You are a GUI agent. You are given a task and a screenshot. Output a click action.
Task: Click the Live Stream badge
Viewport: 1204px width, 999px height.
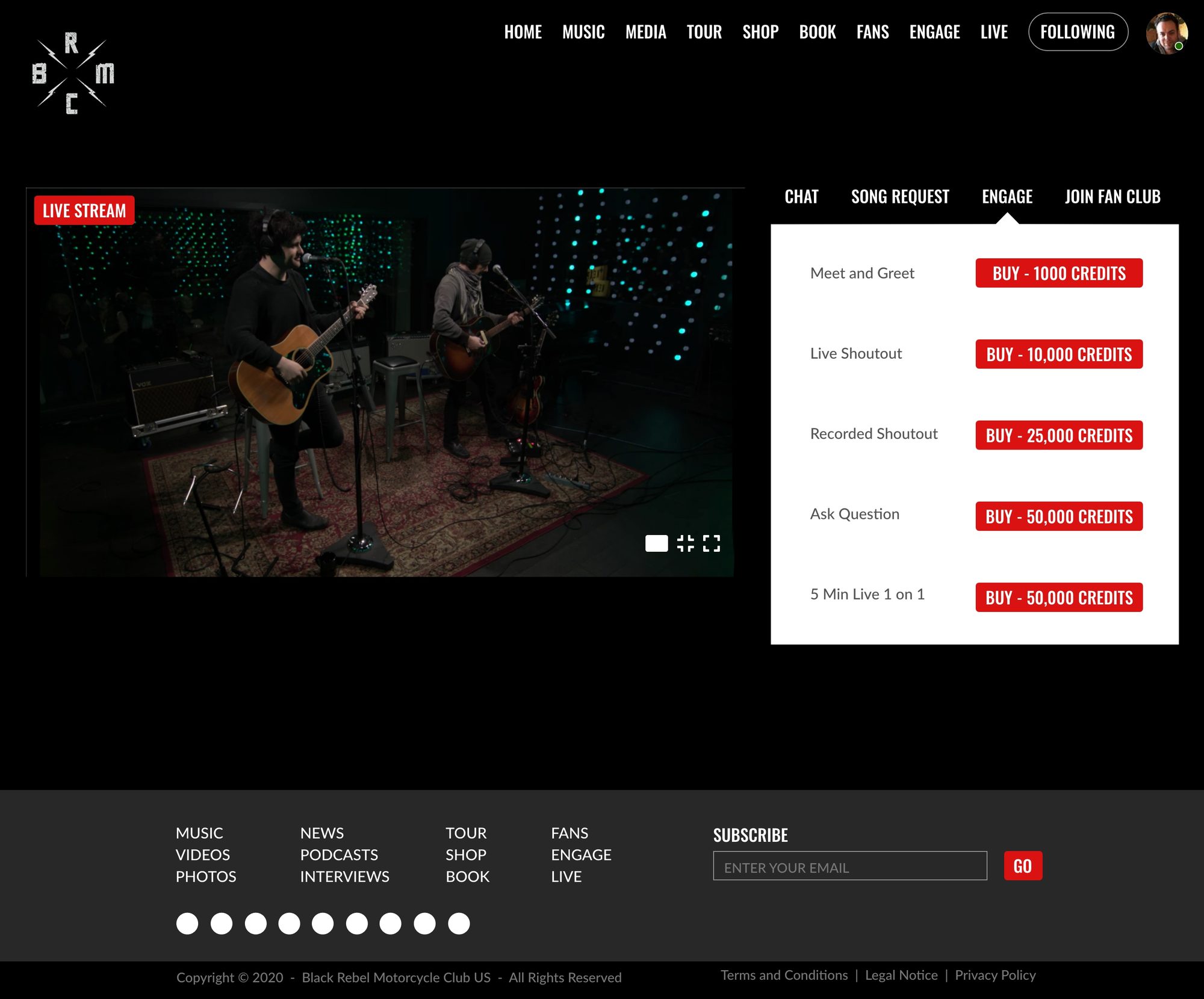click(x=84, y=211)
